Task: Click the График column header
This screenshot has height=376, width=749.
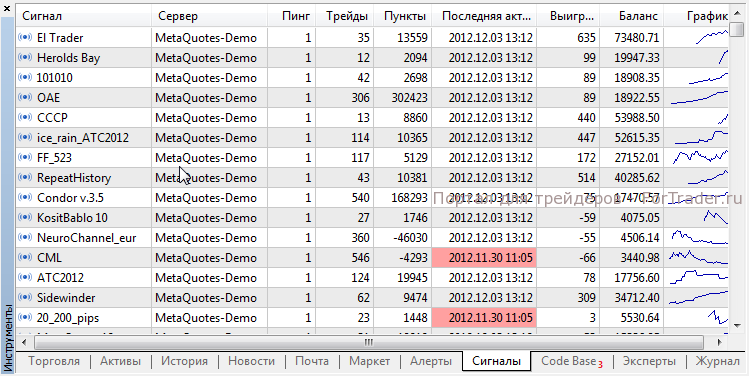Action: tap(696, 16)
